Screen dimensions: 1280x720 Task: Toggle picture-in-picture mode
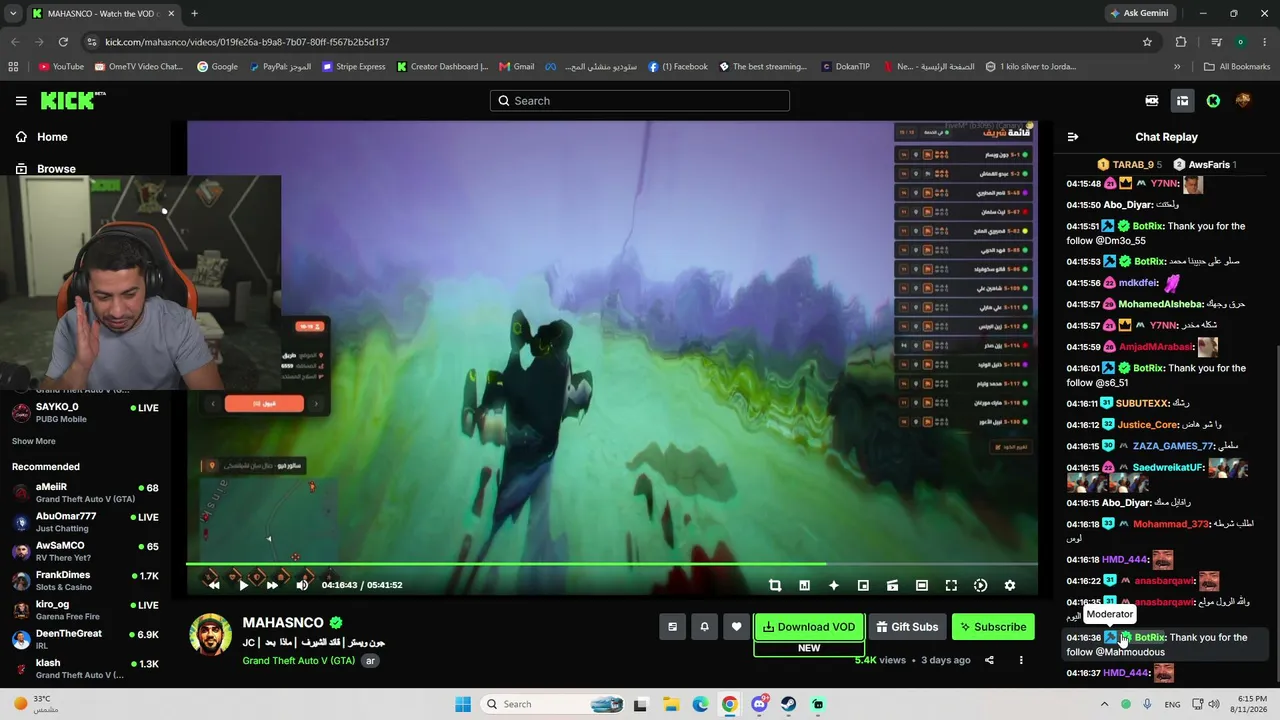(863, 585)
